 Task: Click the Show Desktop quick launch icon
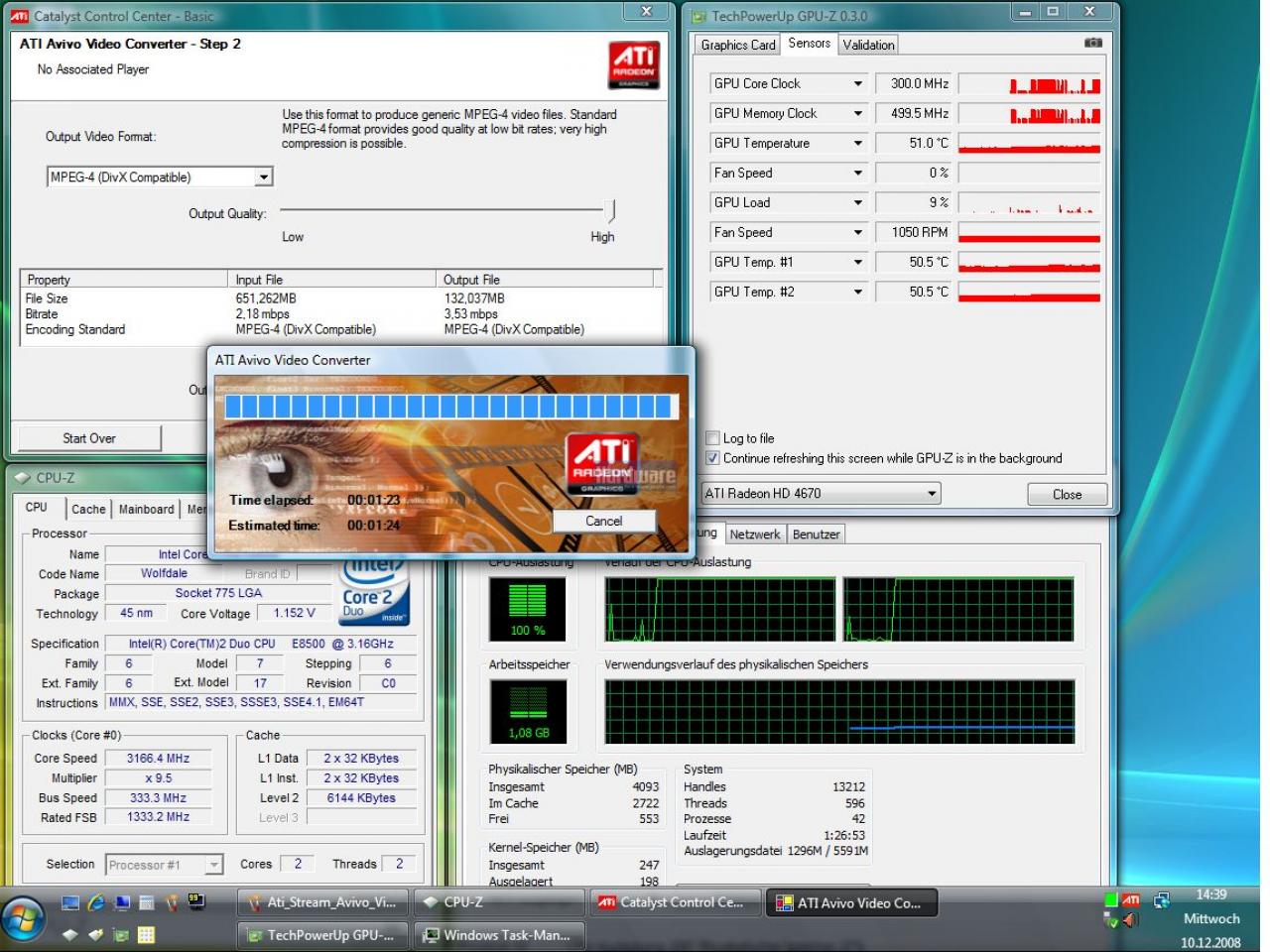[70, 902]
